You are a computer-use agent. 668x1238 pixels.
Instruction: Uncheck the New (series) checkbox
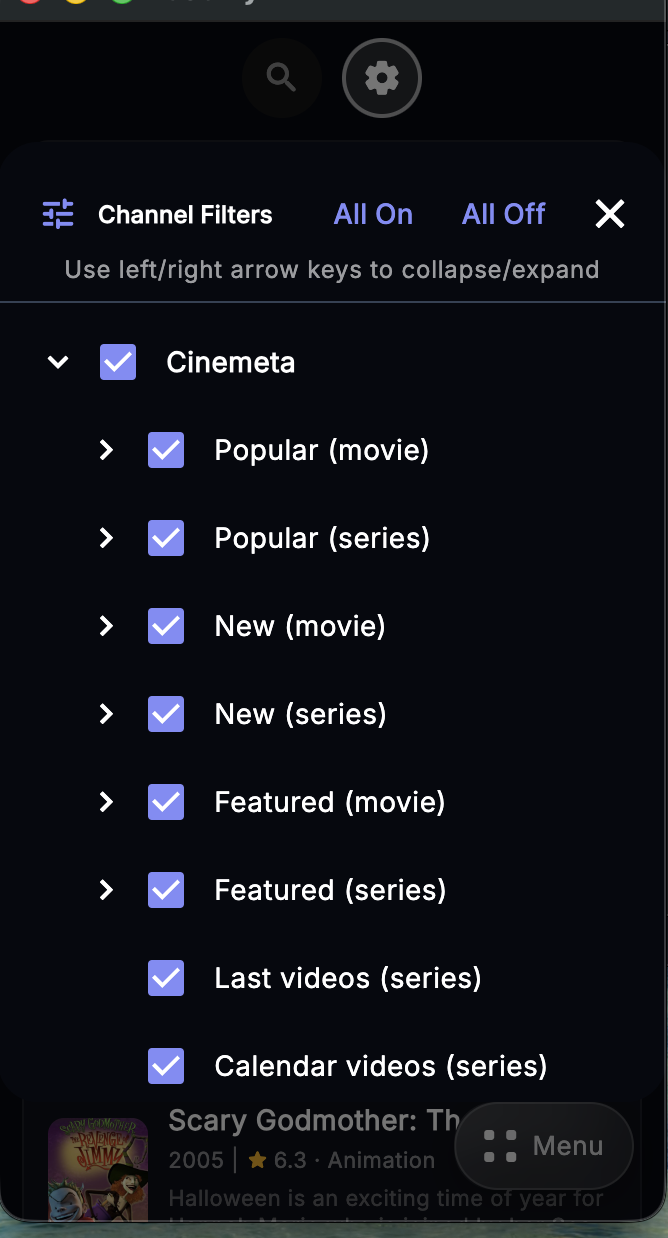[166, 714]
